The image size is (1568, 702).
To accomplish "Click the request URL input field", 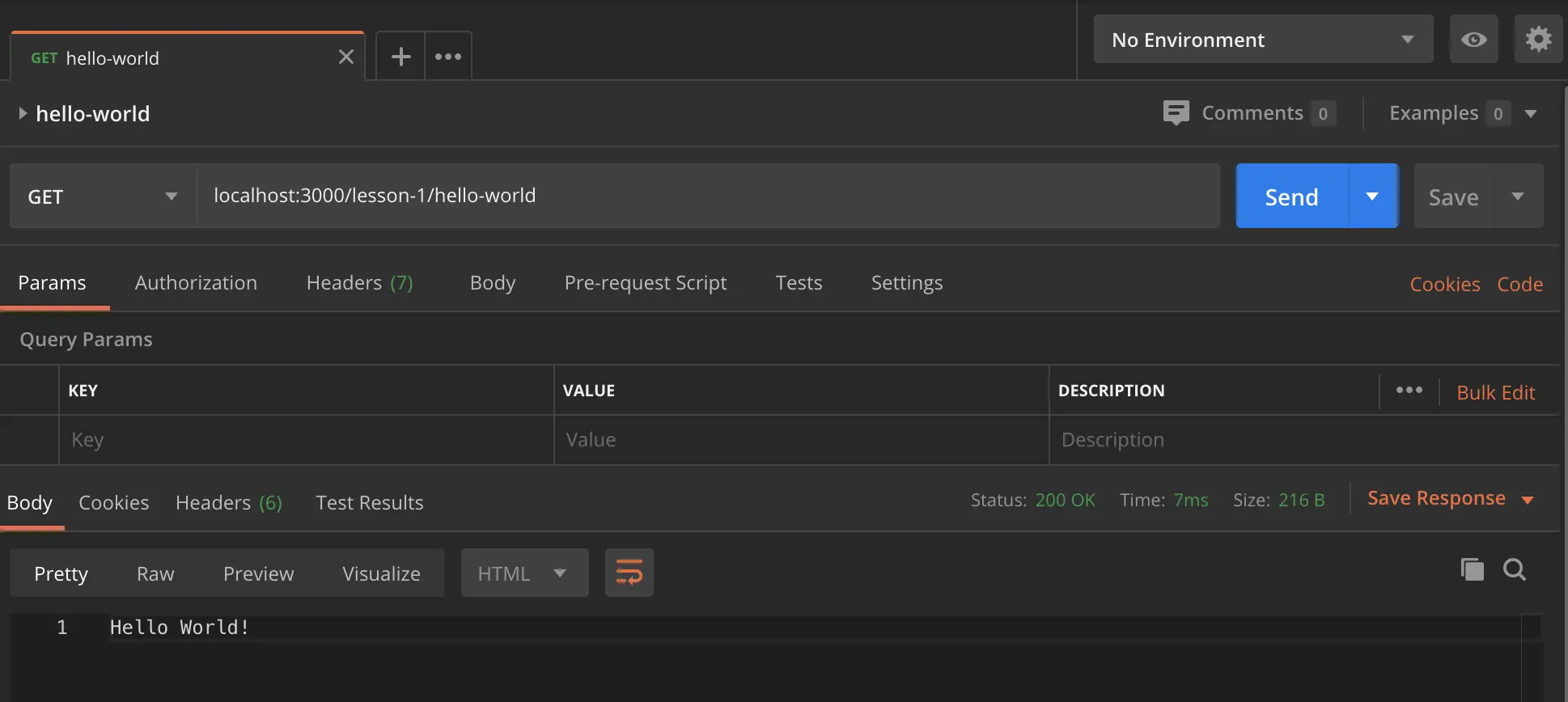I will tap(707, 197).
